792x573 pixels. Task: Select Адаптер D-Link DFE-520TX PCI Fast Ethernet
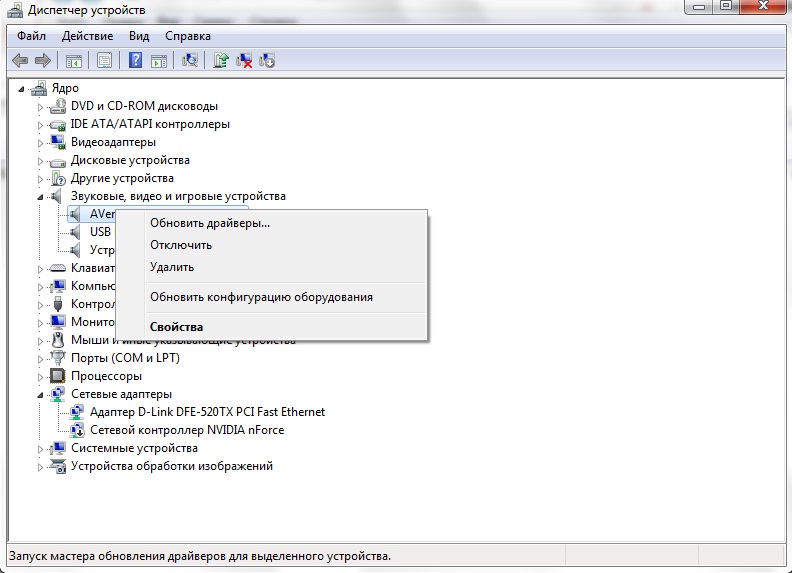[207, 412]
